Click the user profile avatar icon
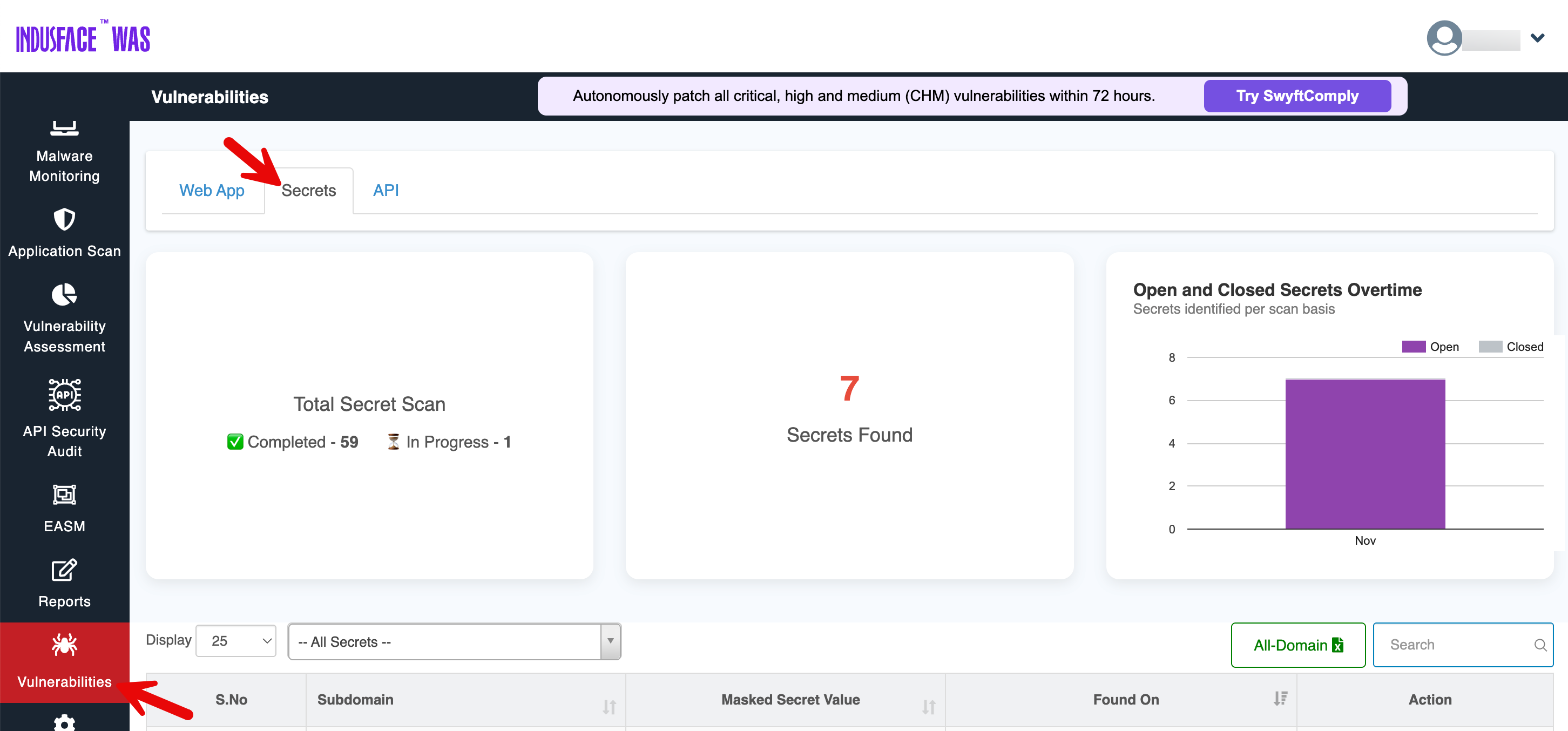1568x731 pixels. 1443,38
